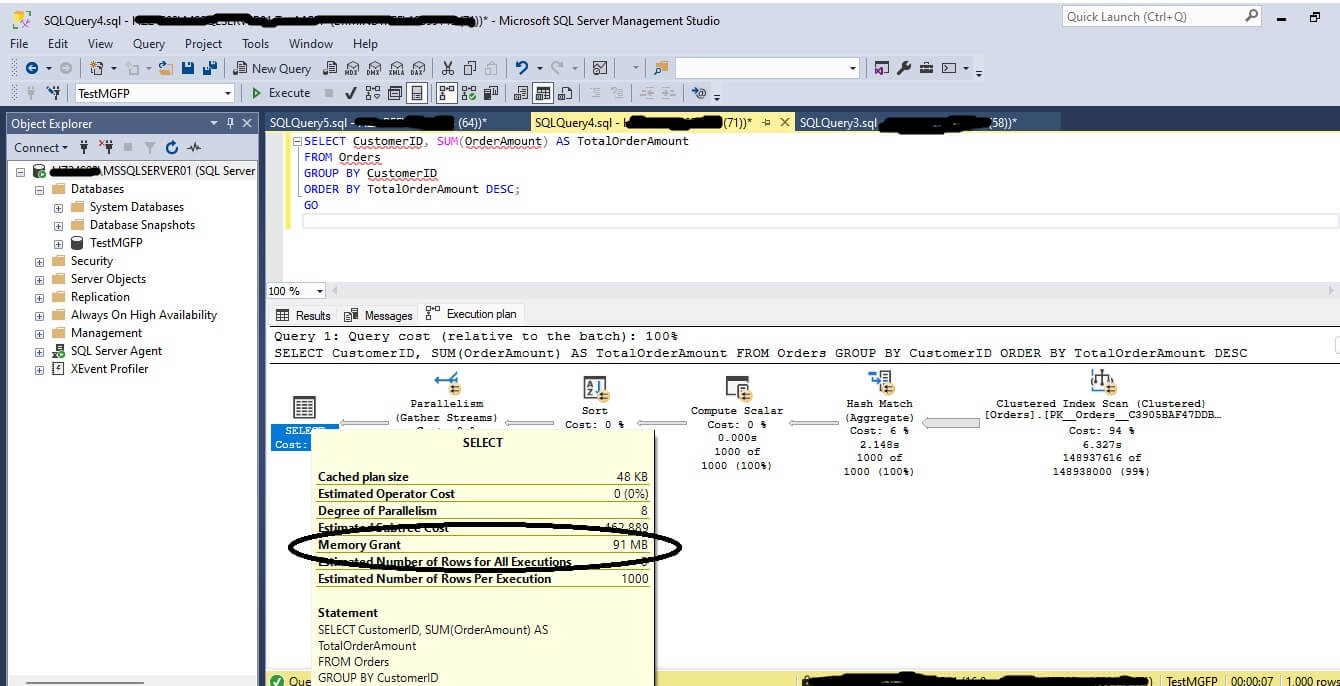Click the Execute query button
The width and height of the screenshot is (1340, 686).
pyautogui.click(x=281, y=93)
